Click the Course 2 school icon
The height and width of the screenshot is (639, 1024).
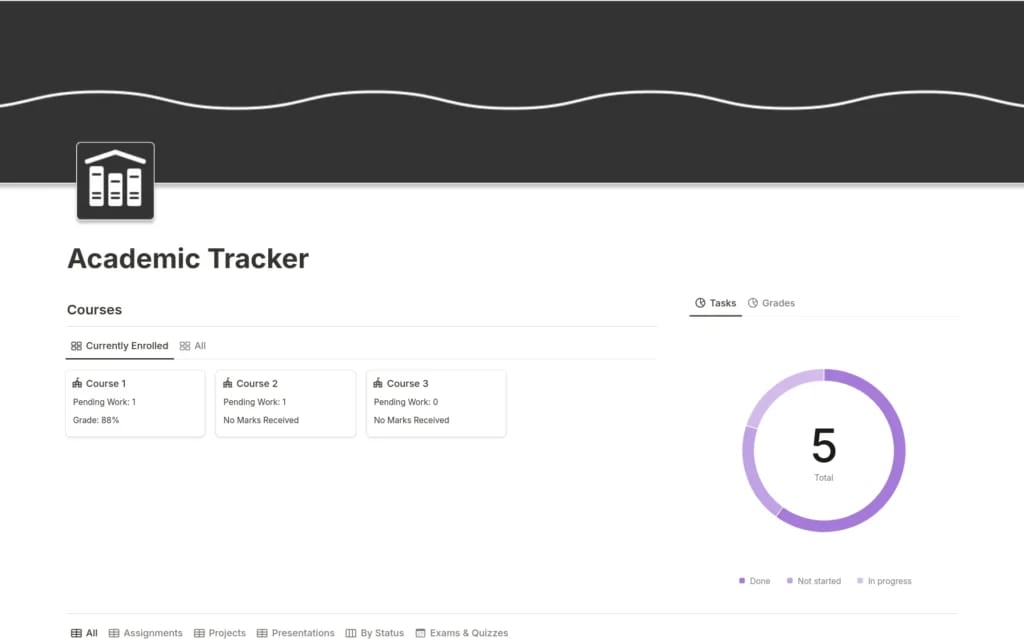pyautogui.click(x=228, y=383)
